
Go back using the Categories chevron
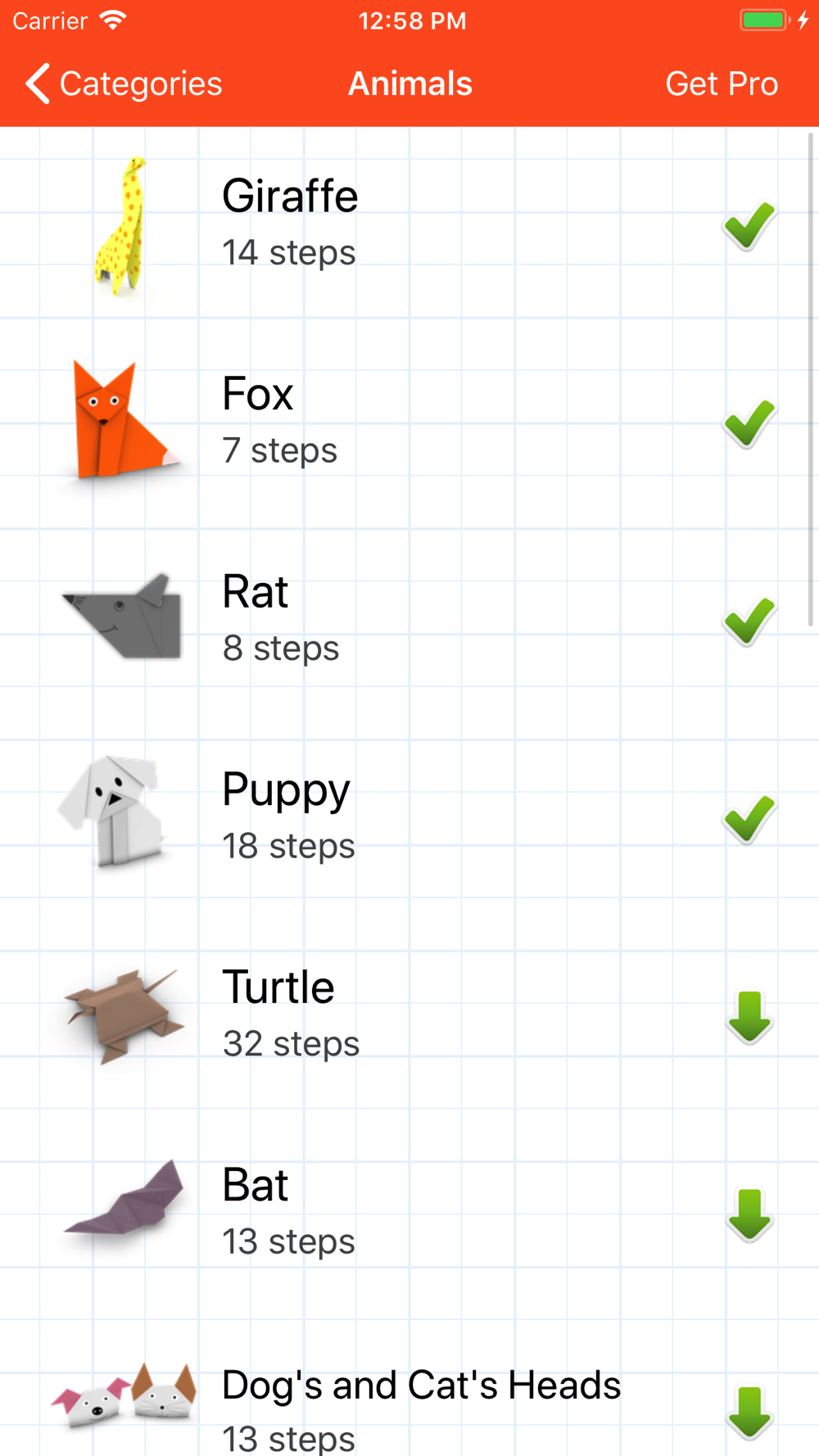tap(123, 84)
